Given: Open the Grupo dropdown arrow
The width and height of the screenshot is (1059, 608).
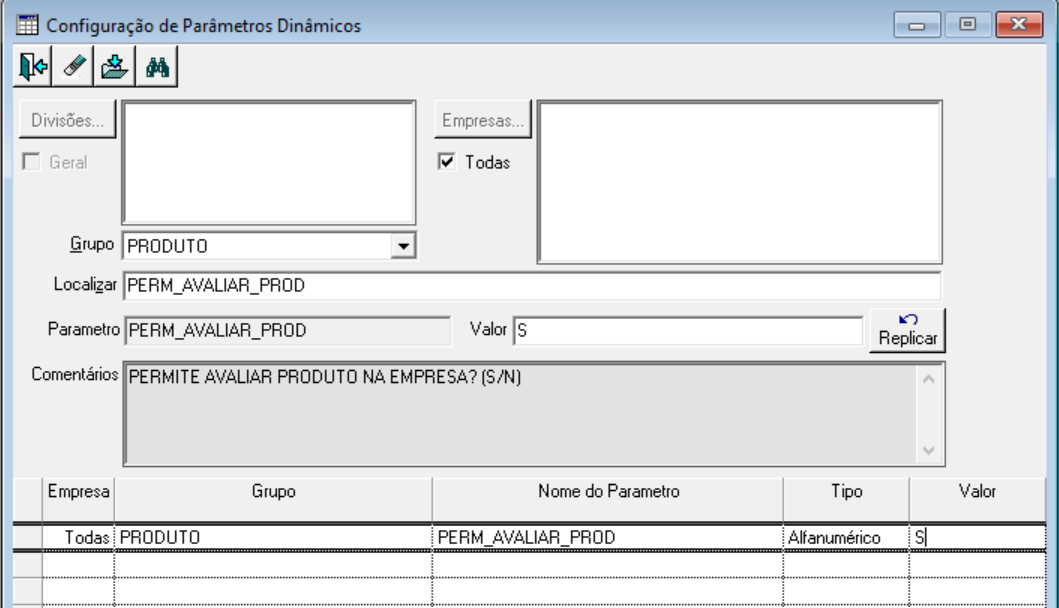Looking at the screenshot, I should pyautogui.click(x=403, y=246).
